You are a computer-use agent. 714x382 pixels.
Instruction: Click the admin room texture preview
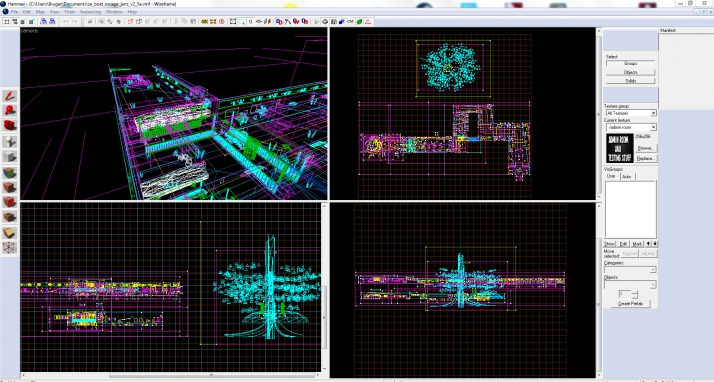click(x=619, y=148)
